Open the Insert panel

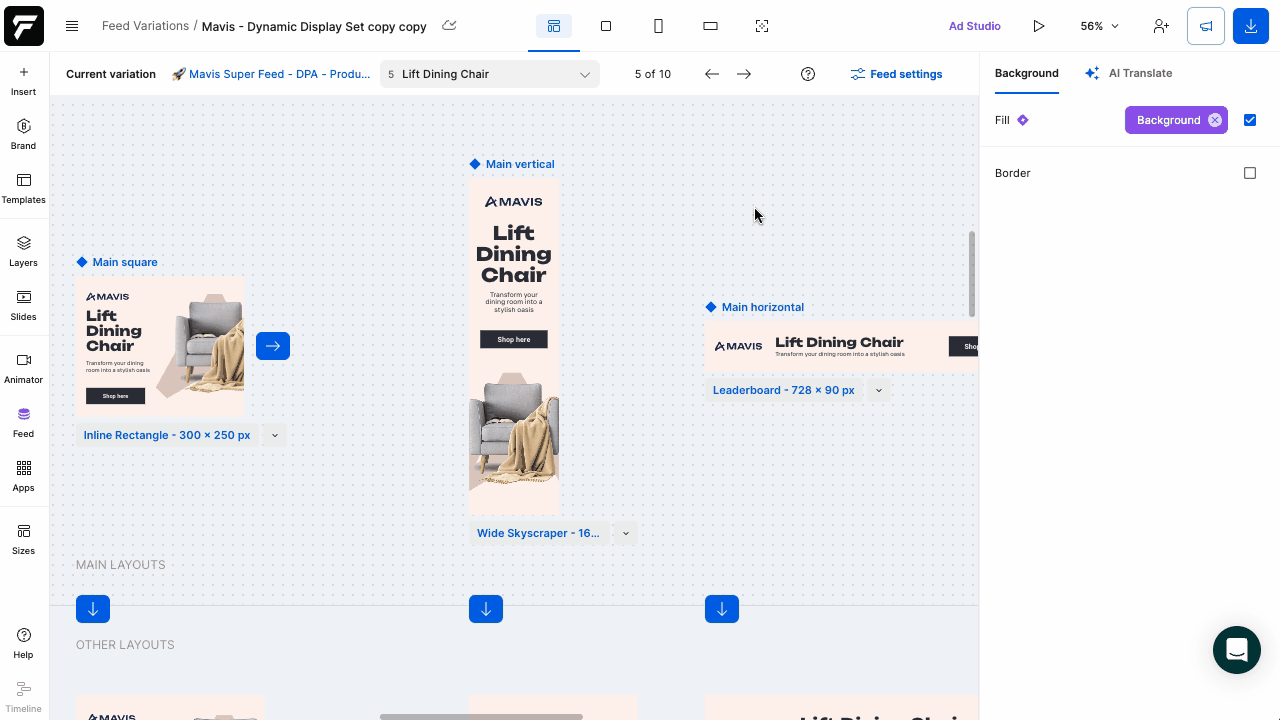click(x=23, y=81)
